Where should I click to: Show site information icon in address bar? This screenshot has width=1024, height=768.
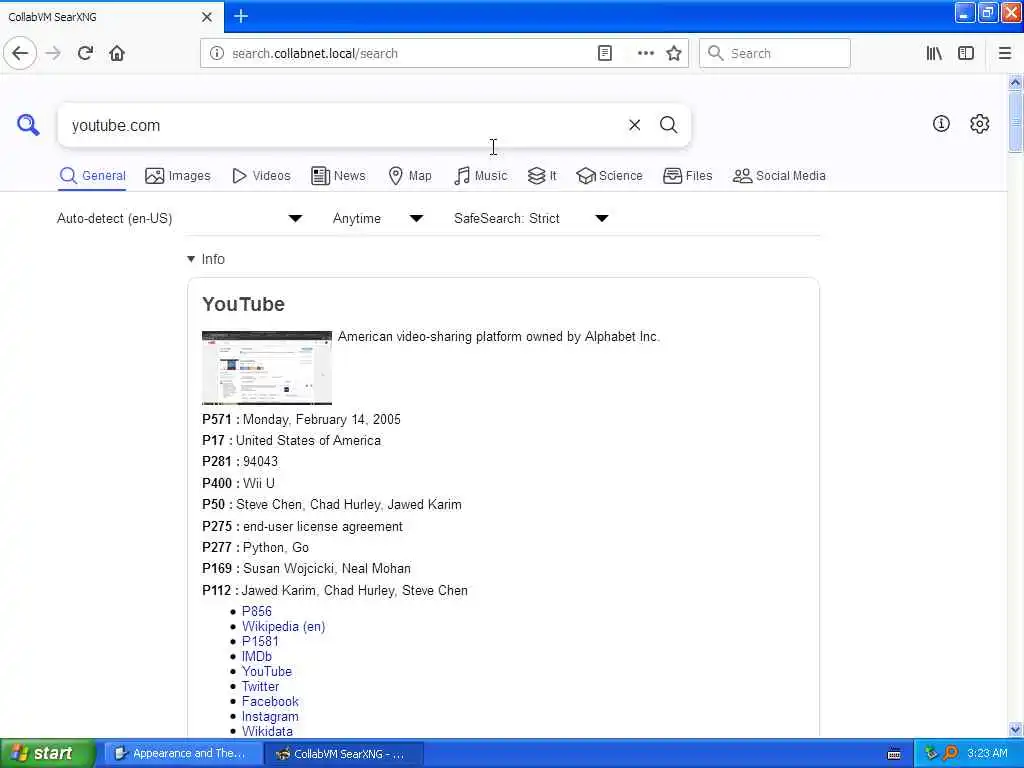(217, 53)
